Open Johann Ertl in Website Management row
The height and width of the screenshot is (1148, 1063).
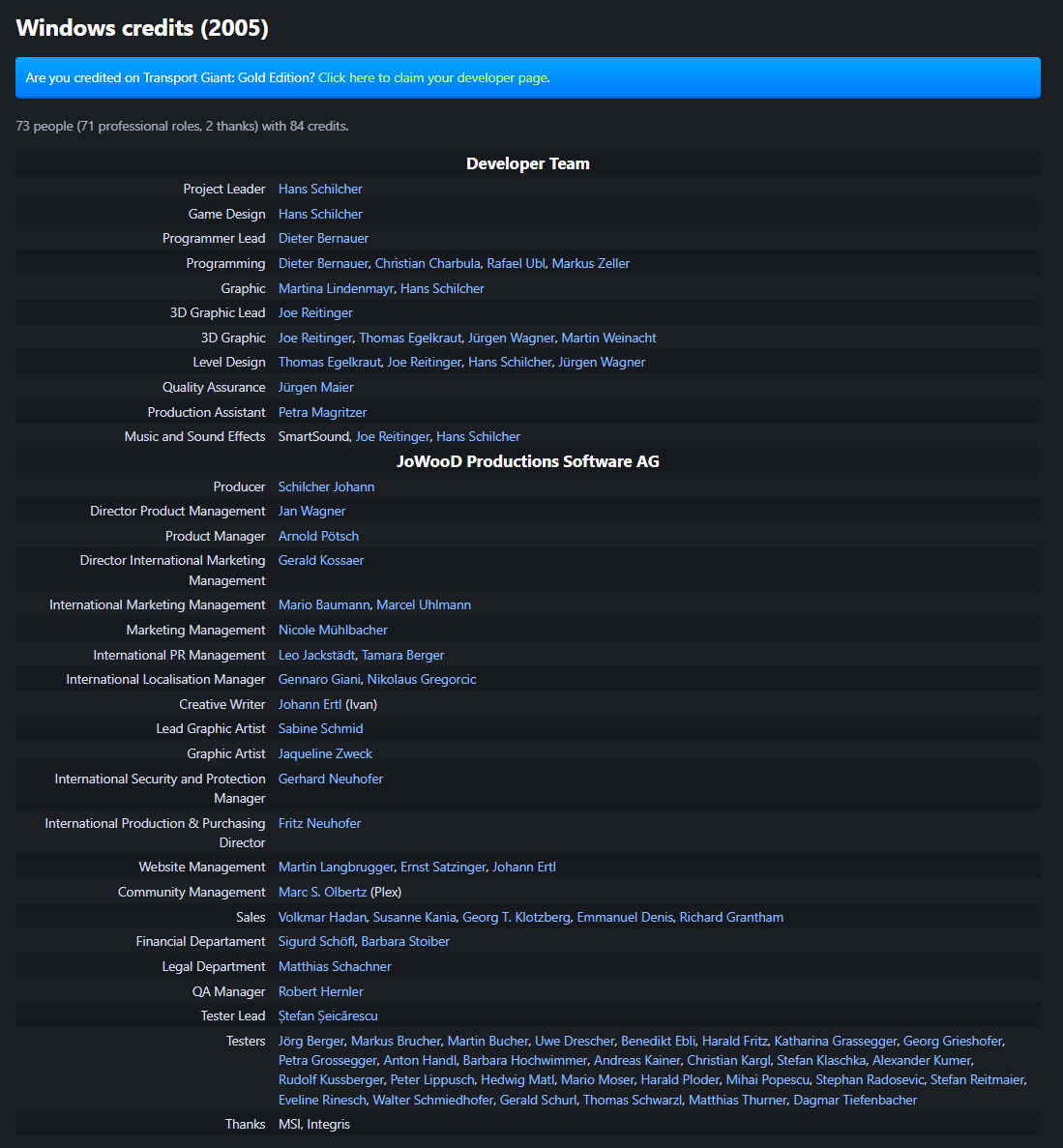click(524, 867)
